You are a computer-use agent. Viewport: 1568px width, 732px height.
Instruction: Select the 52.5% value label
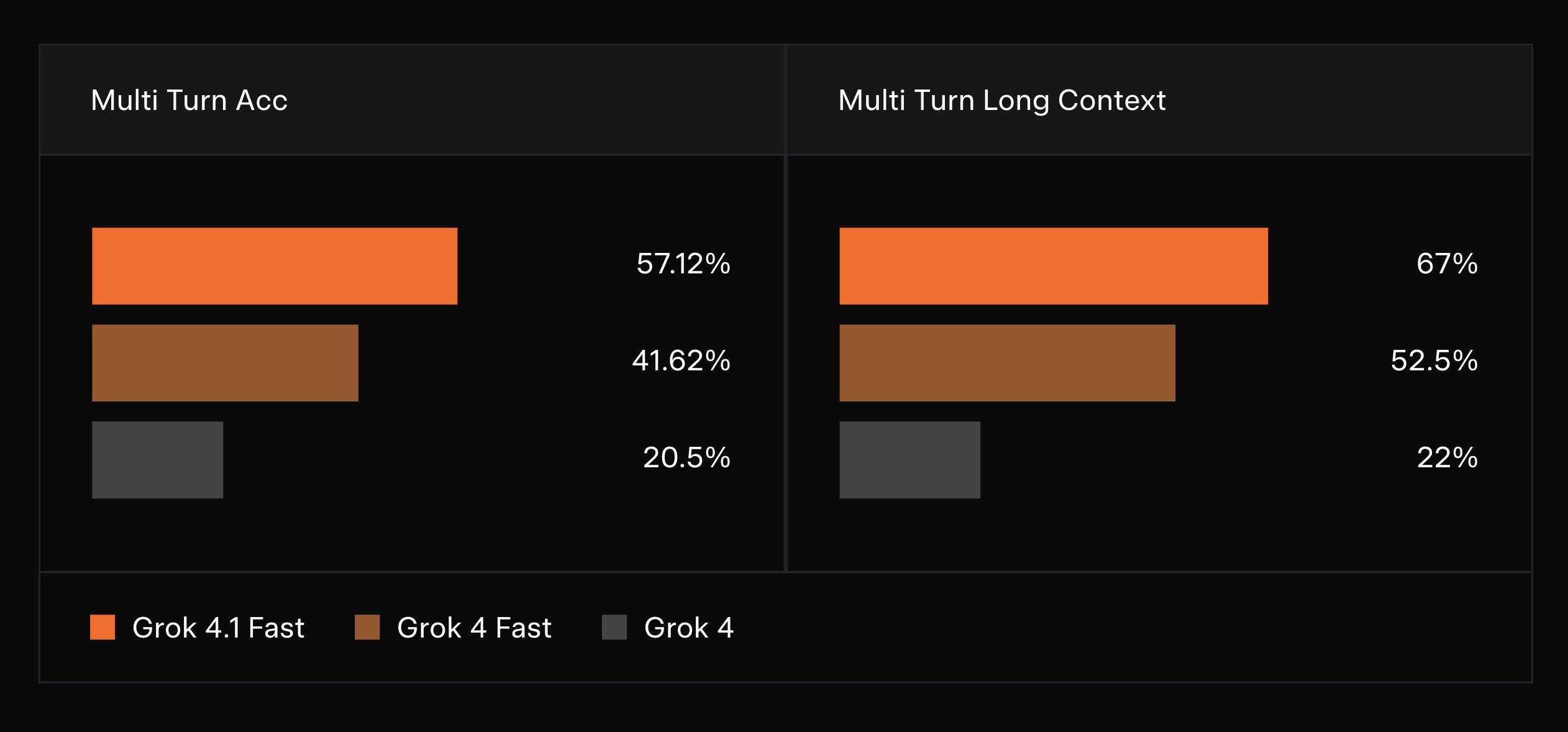pyautogui.click(x=1434, y=360)
